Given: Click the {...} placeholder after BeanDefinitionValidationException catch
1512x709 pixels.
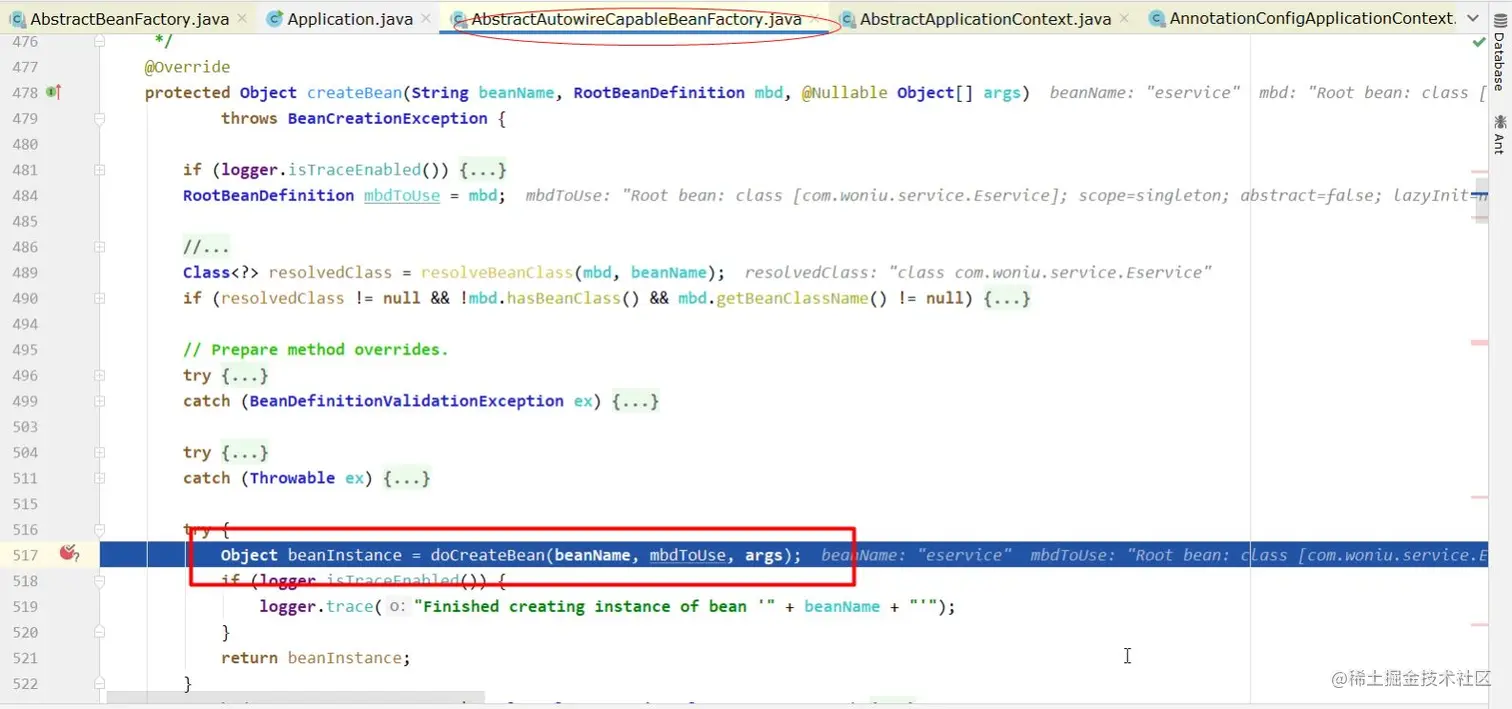Looking at the screenshot, I should pos(635,401).
